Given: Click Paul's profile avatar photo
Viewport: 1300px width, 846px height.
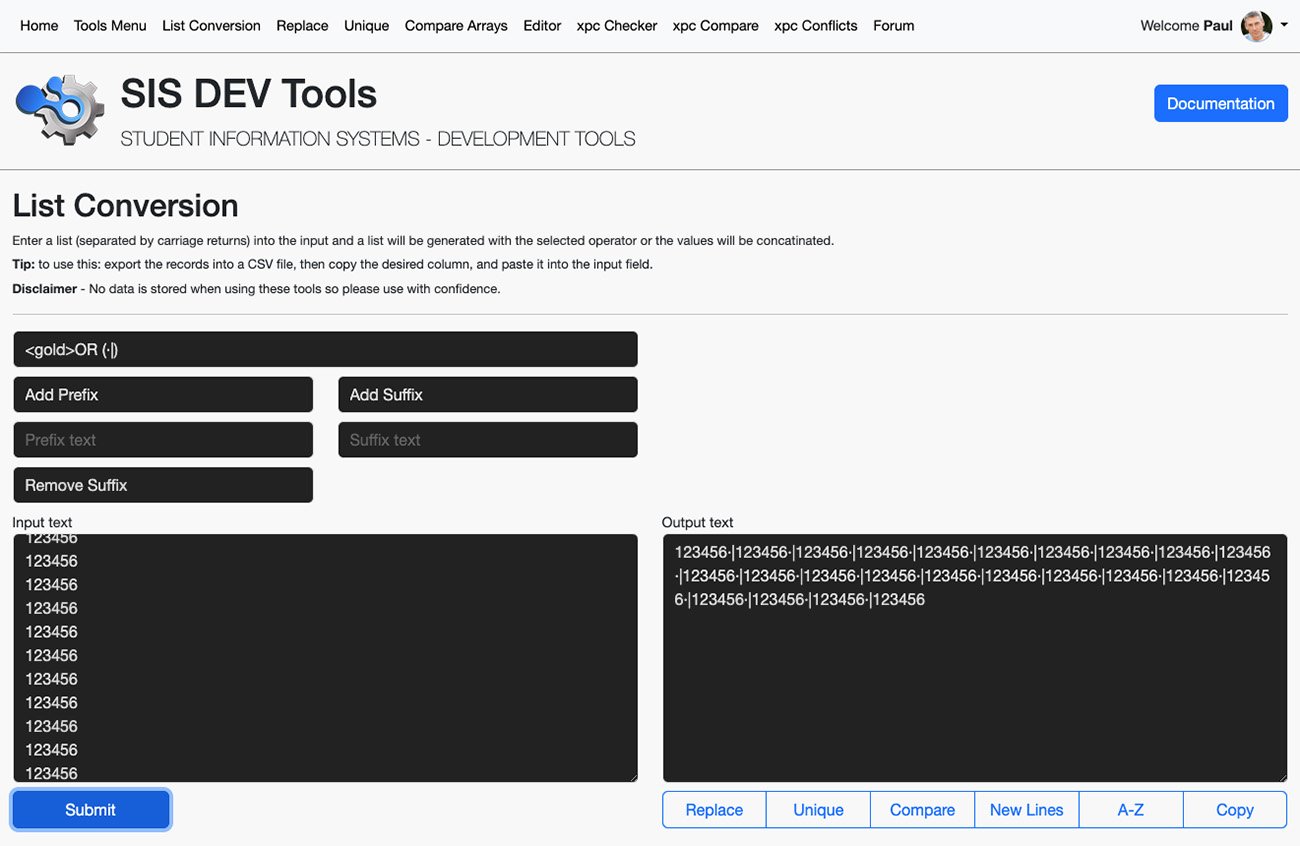Looking at the screenshot, I should [1256, 25].
